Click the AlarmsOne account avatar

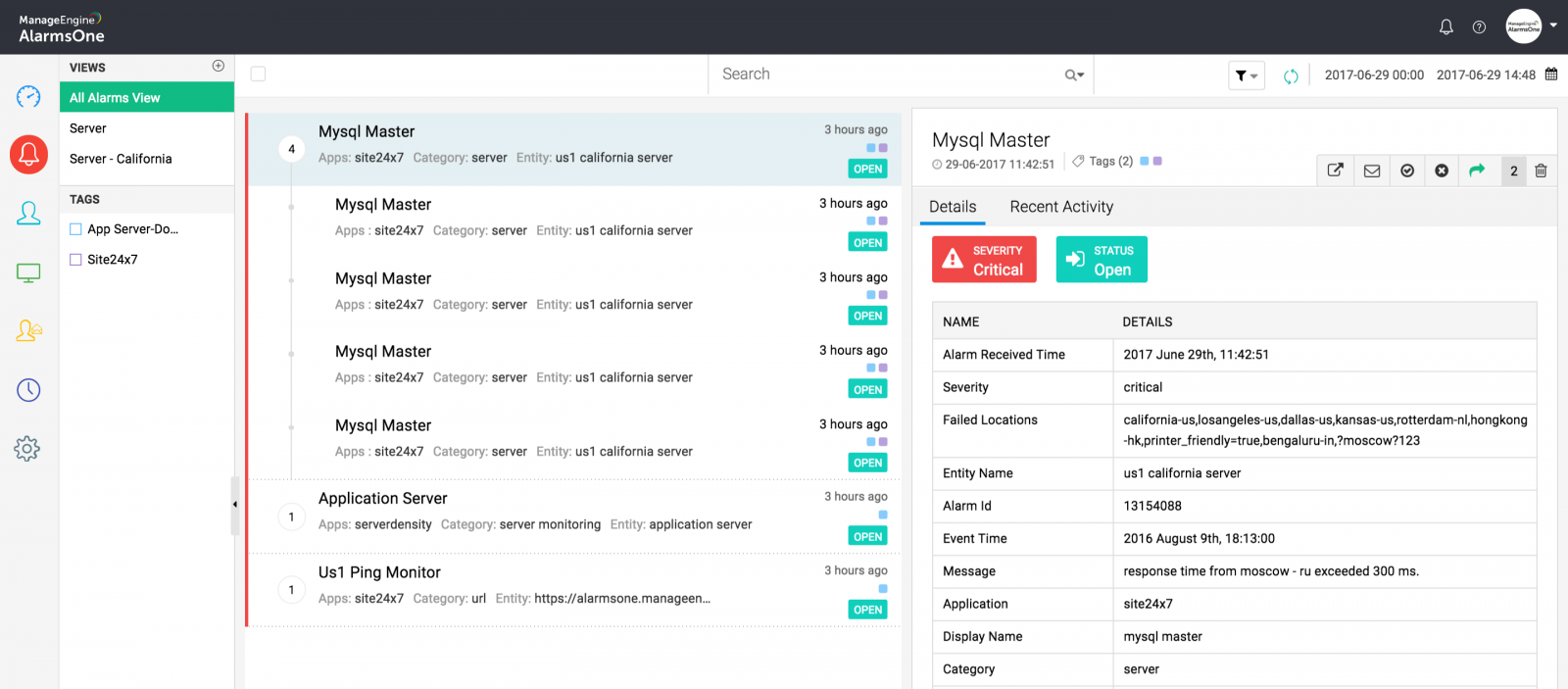pyautogui.click(x=1524, y=26)
